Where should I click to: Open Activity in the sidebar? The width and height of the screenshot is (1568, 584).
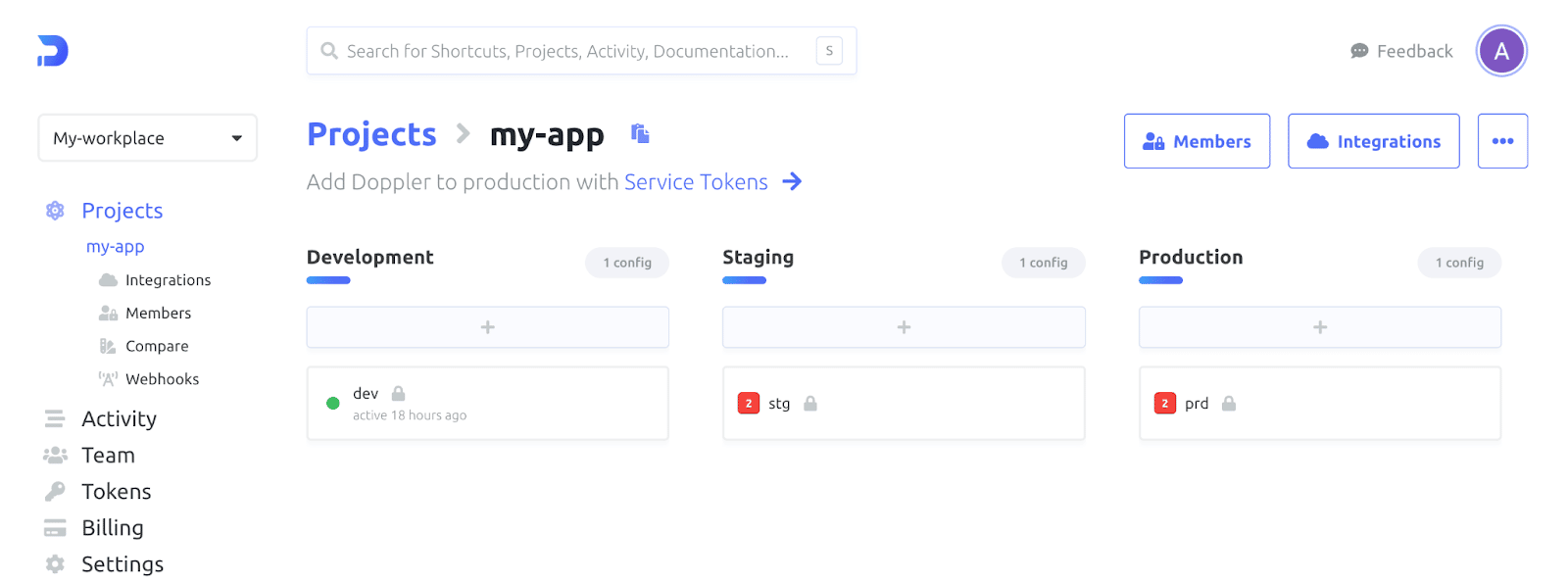tap(119, 419)
